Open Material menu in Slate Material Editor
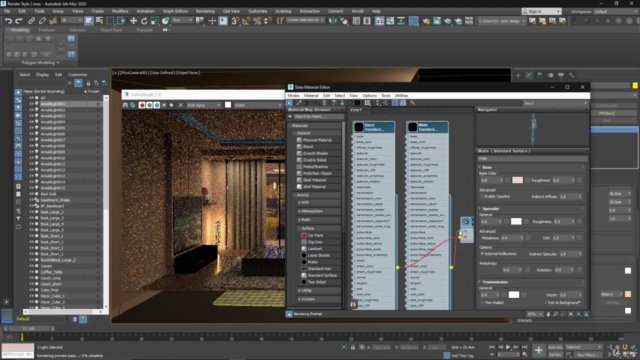The width and height of the screenshot is (640, 360). point(311,96)
